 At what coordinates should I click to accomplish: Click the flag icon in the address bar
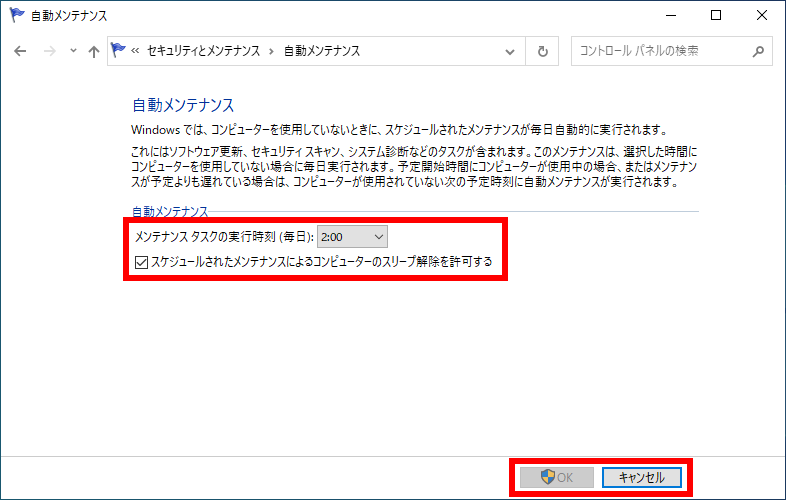[x=119, y=51]
